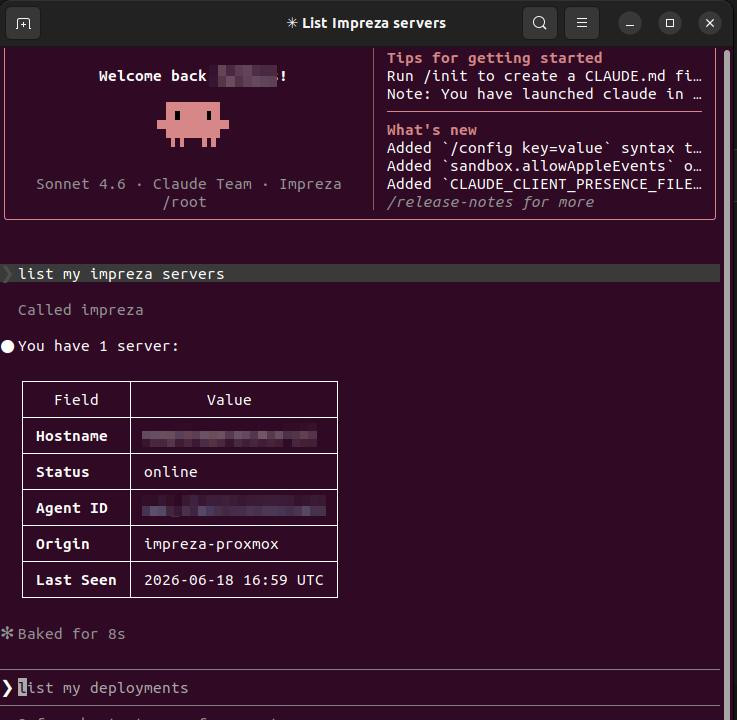Click 'You have 1 server:' response text
This screenshot has width=737, height=720.
point(98,346)
